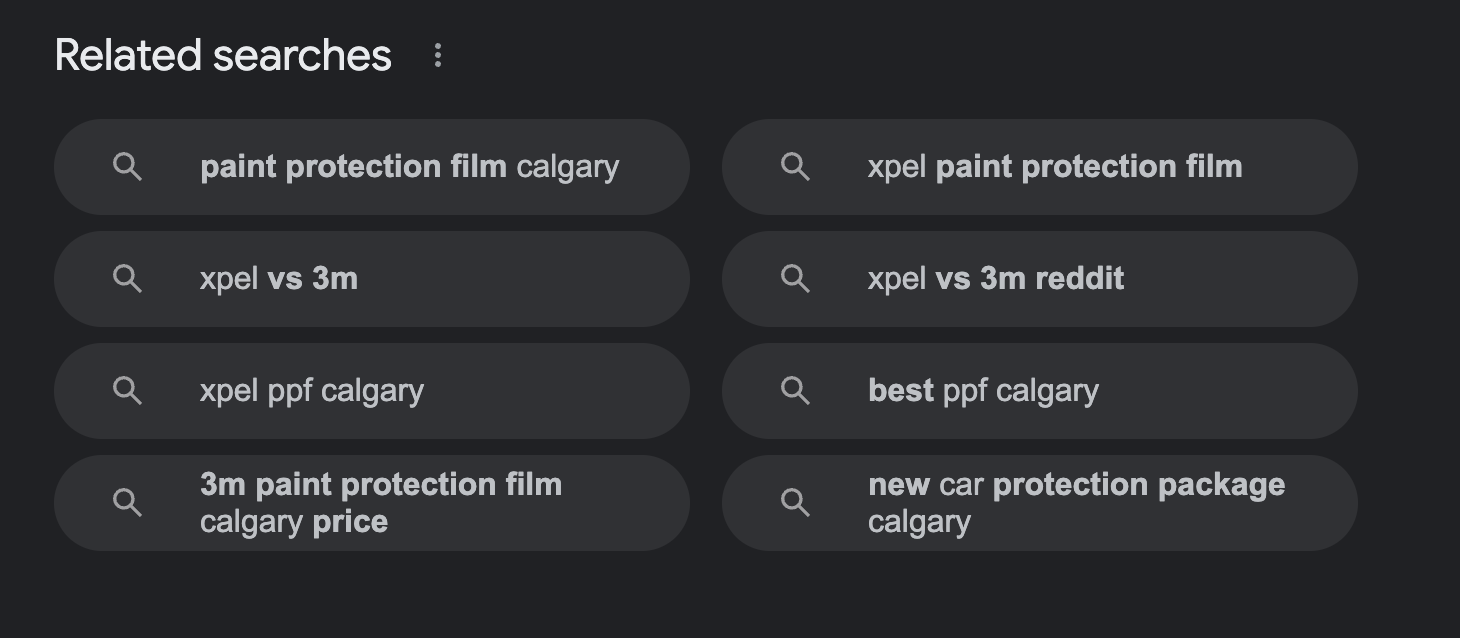Screen dimensions: 1460x638
Task: Click the word 'price' in the 3m suggestion
Action: point(350,522)
